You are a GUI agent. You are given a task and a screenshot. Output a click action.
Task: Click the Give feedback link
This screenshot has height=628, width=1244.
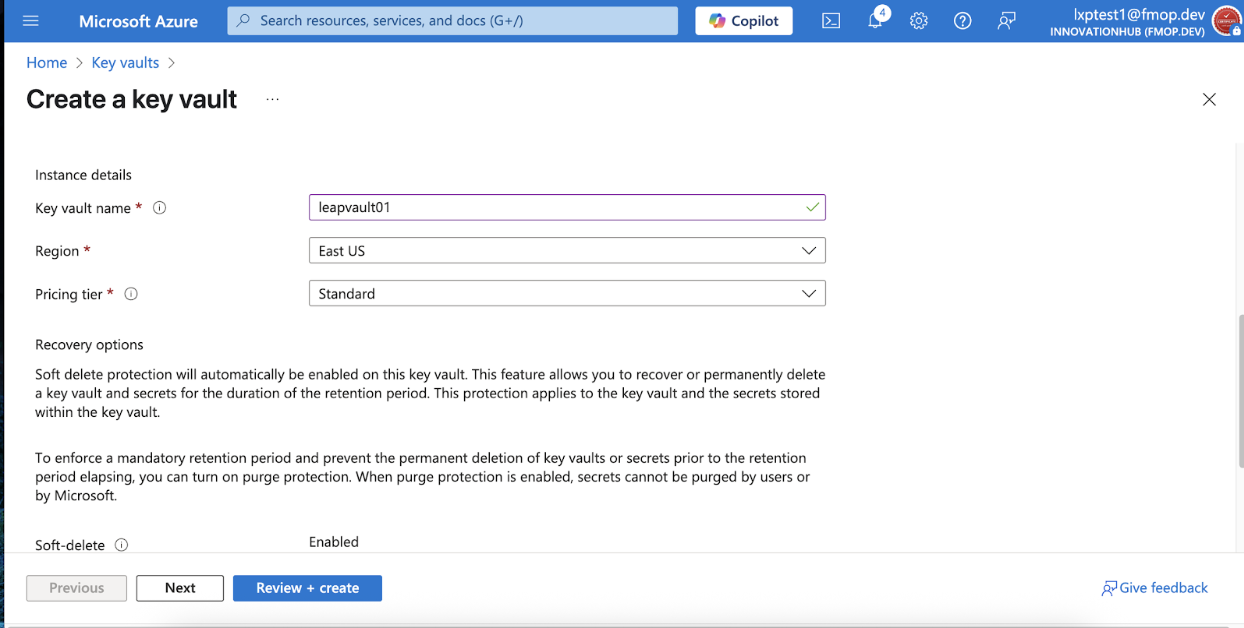(x=1154, y=588)
